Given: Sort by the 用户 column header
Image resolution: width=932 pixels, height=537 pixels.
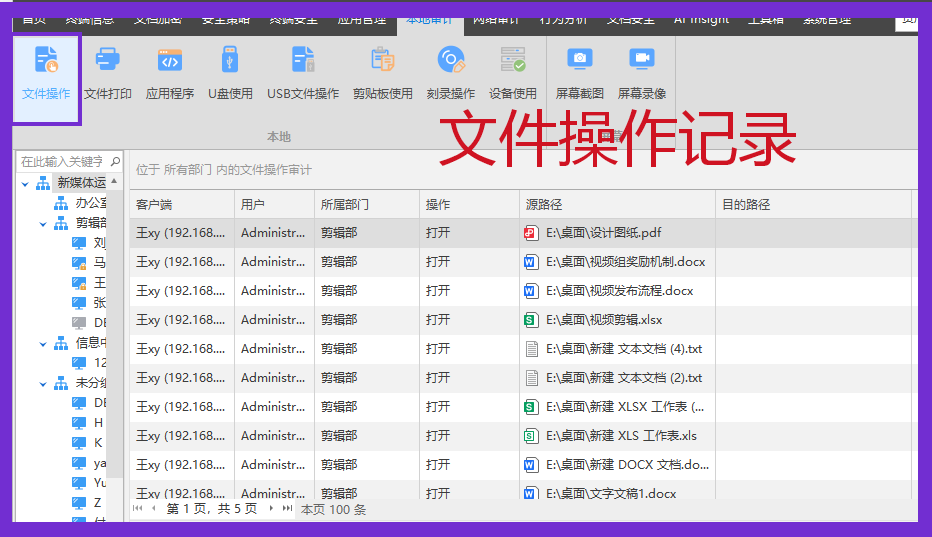Looking at the screenshot, I should [275, 205].
